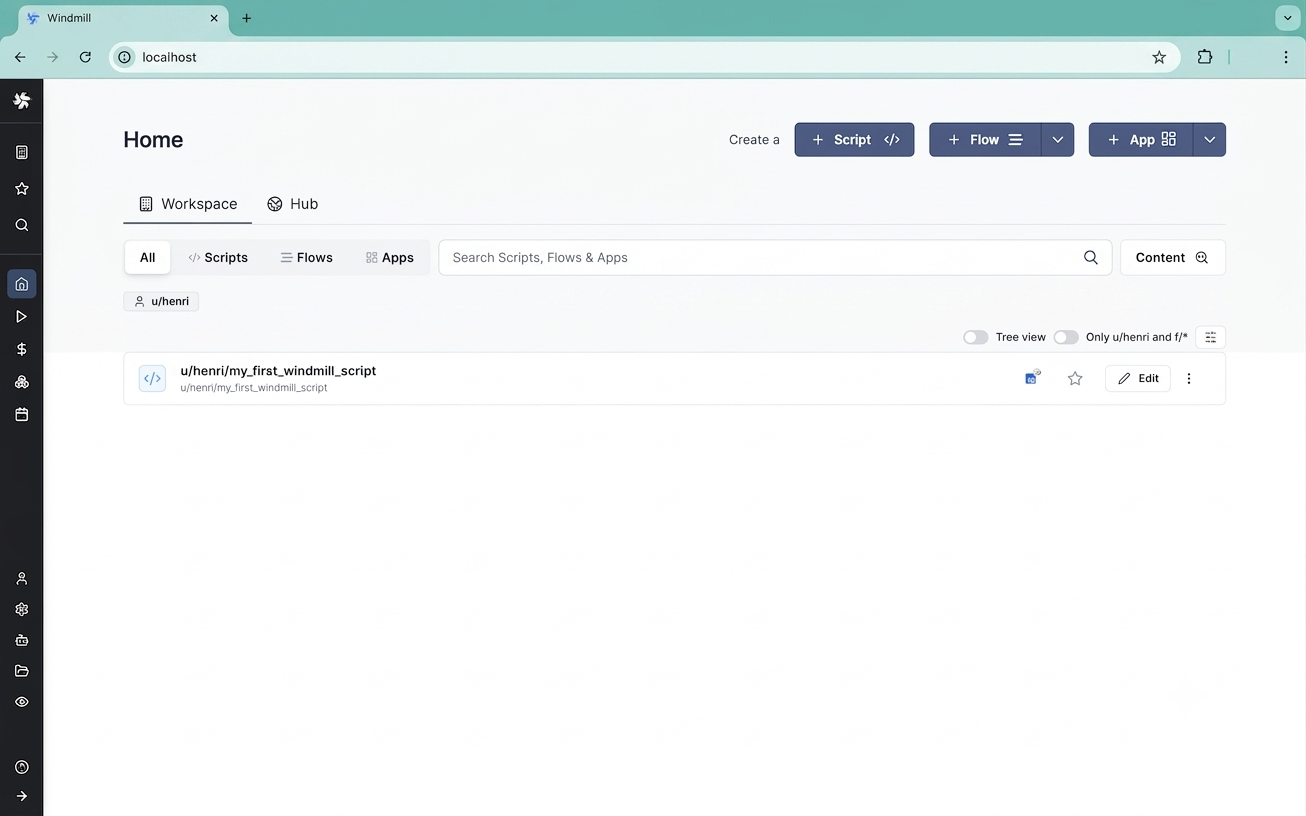Switch to the Hub tab
1306x816 pixels.
pyautogui.click(x=292, y=204)
